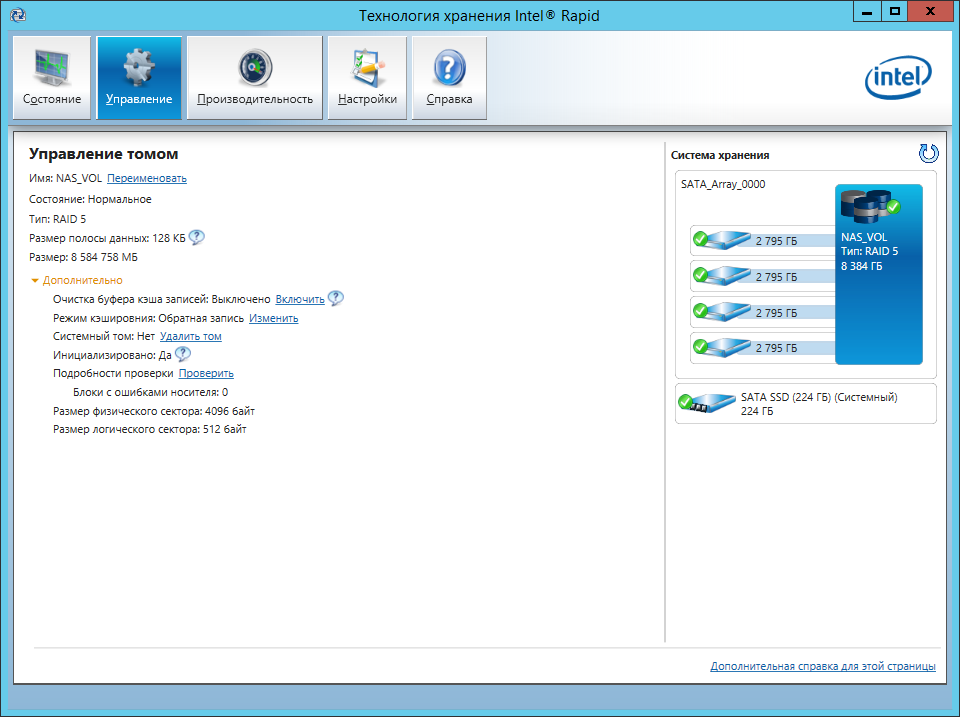Open additional help for this page link
This screenshot has width=960, height=717.
pos(823,666)
